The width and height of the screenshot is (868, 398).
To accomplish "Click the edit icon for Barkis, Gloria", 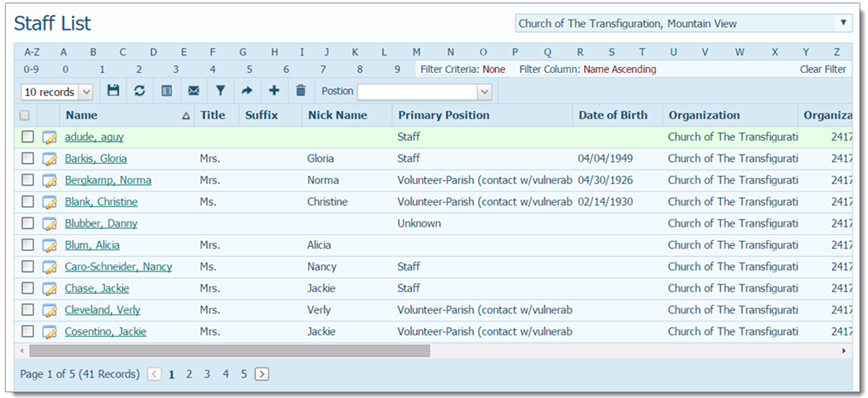I will coord(50,159).
